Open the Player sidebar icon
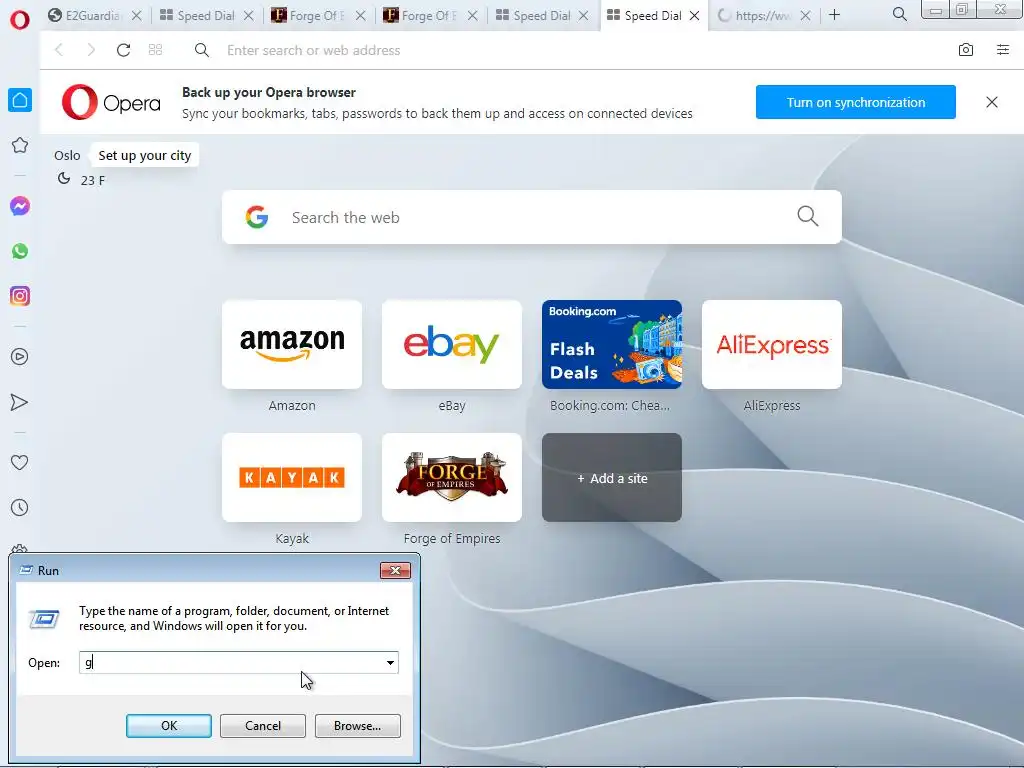This screenshot has width=1024, height=768. coord(20,357)
